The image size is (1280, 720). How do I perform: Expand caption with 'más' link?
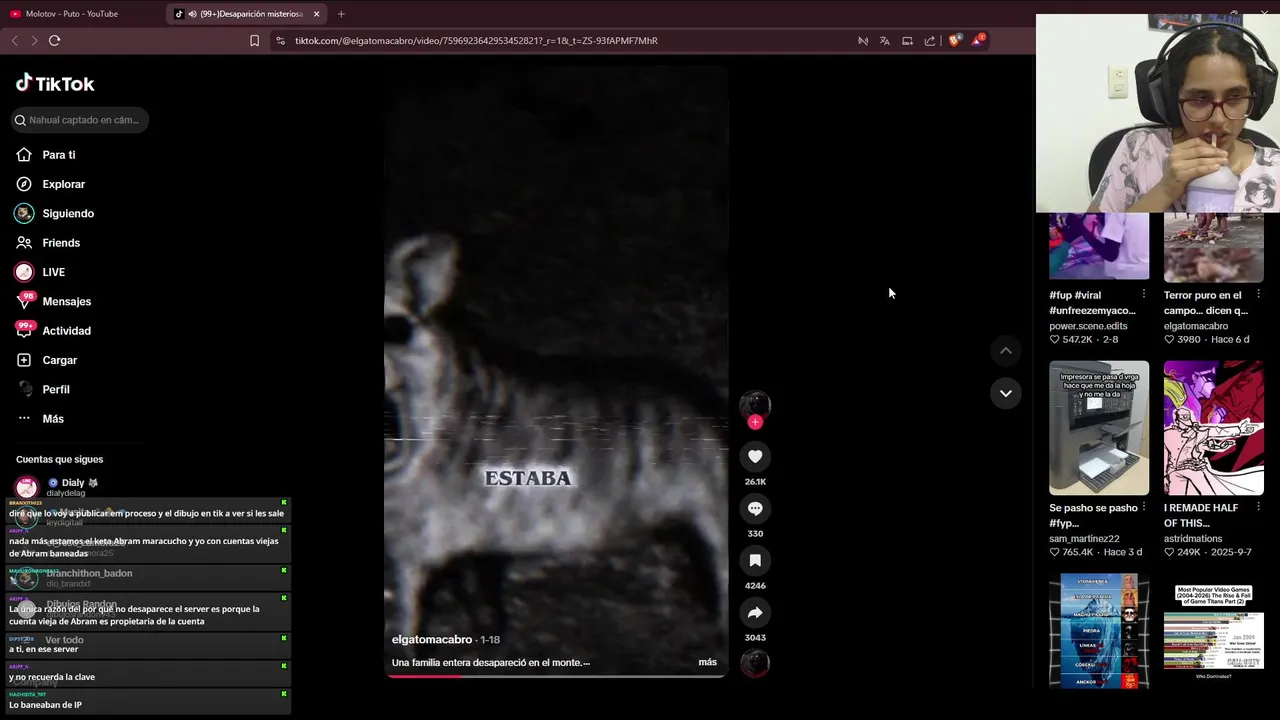click(x=707, y=662)
